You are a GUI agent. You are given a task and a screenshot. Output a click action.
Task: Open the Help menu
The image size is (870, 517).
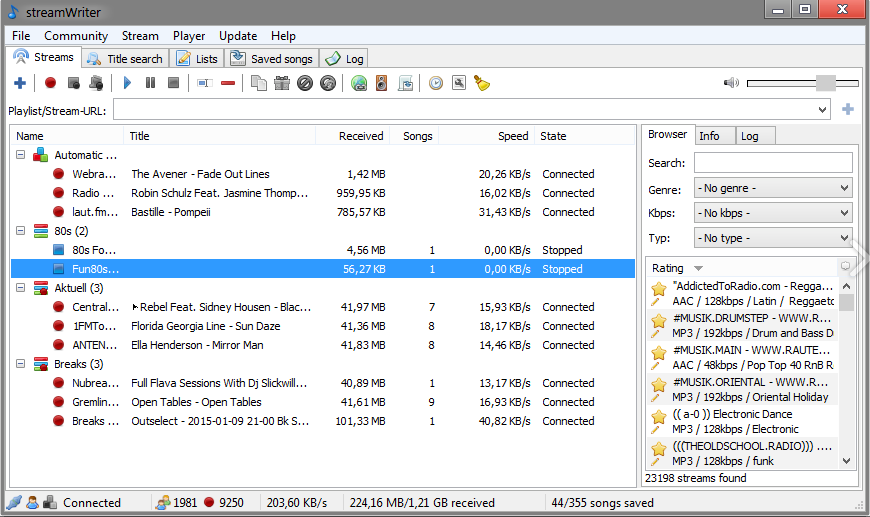283,36
